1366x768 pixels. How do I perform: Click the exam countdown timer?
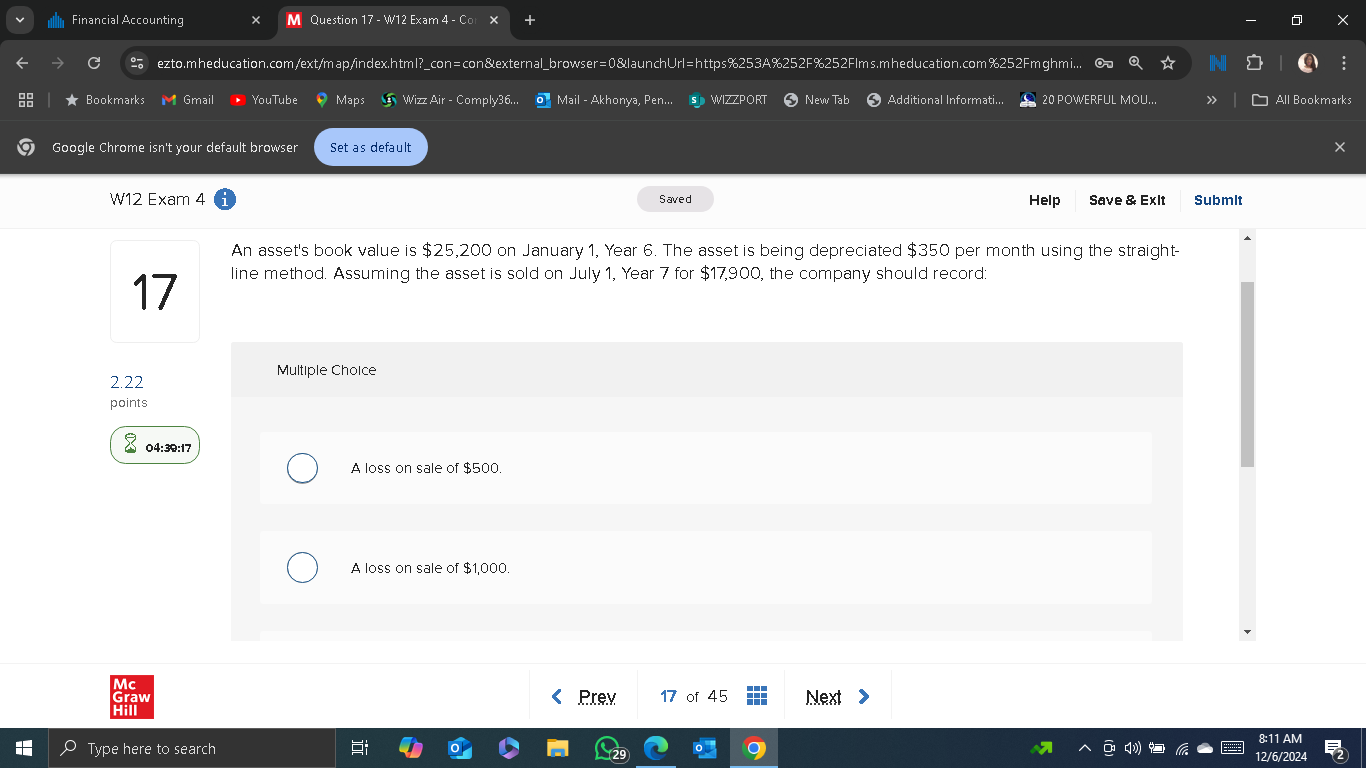(x=155, y=447)
